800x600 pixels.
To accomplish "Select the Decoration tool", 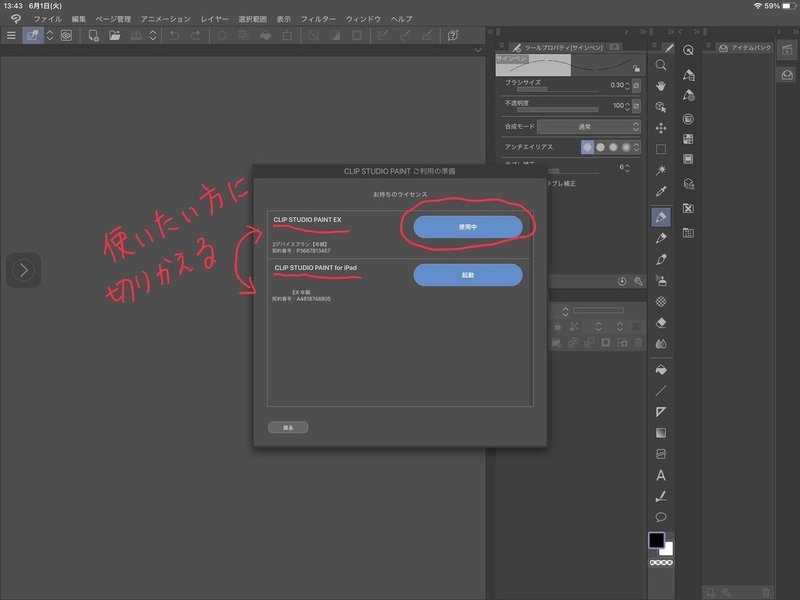I will pos(661,302).
